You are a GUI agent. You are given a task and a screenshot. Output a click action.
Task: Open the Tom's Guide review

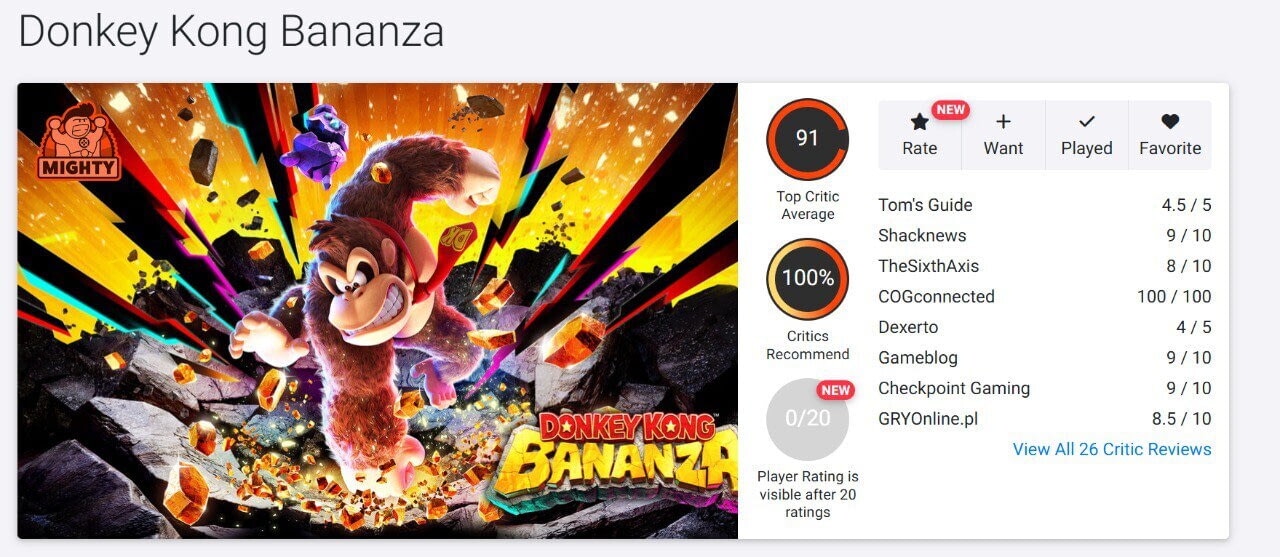[925, 205]
